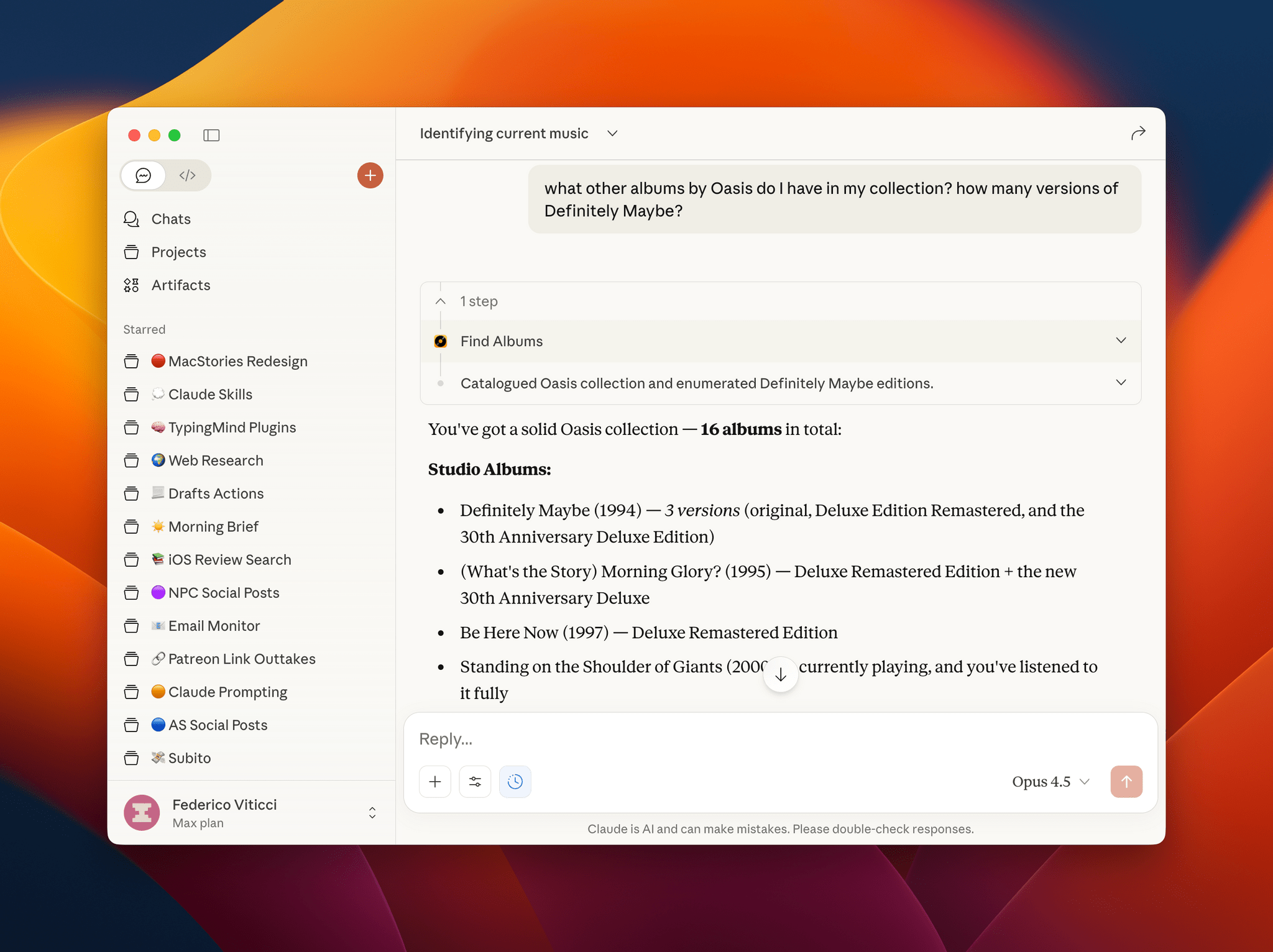Collapse the 1 step progress section

pos(440,301)
